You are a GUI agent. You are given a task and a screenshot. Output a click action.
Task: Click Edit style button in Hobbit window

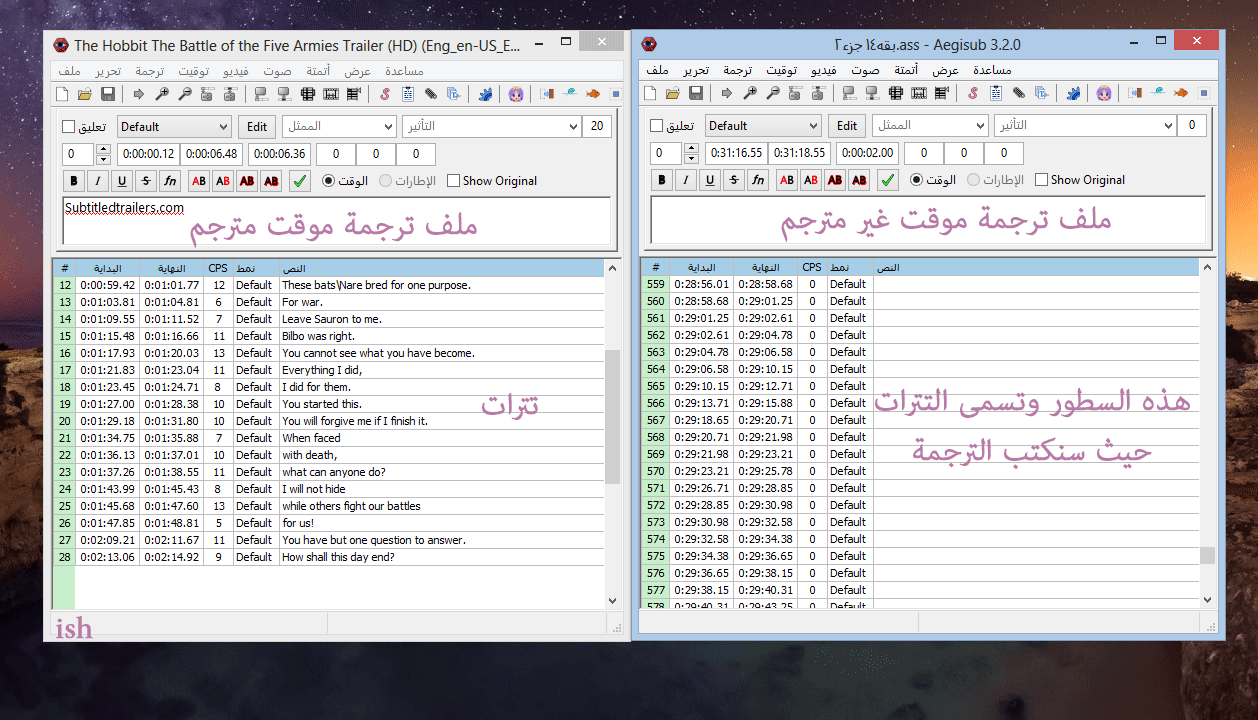click(257, 127)
